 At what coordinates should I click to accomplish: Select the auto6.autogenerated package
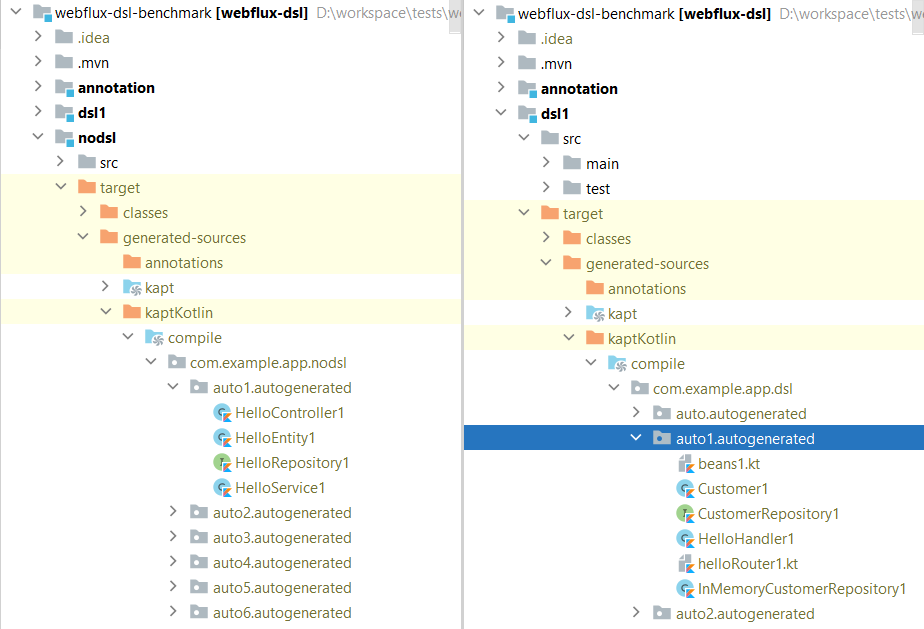pyautogui.click(x=282, y=613)
